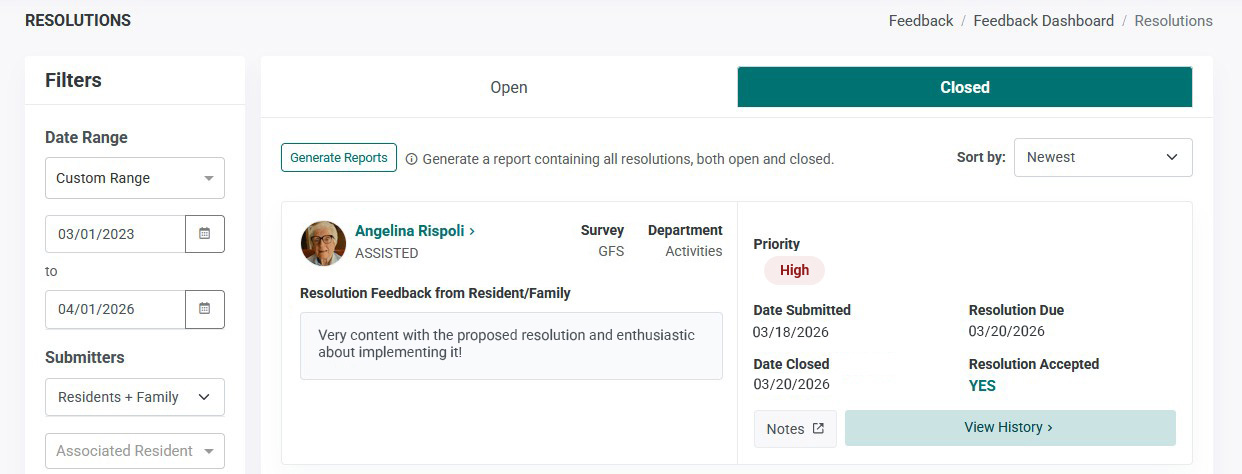
Task: Open the Associated Resident dropdown
Action: (x=135, y=451)
